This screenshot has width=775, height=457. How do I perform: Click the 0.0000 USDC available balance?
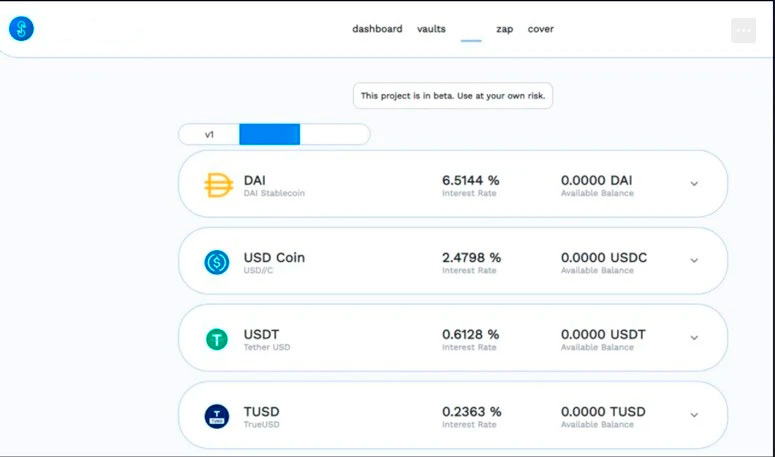pyautogui.click(x=604, y=257)
